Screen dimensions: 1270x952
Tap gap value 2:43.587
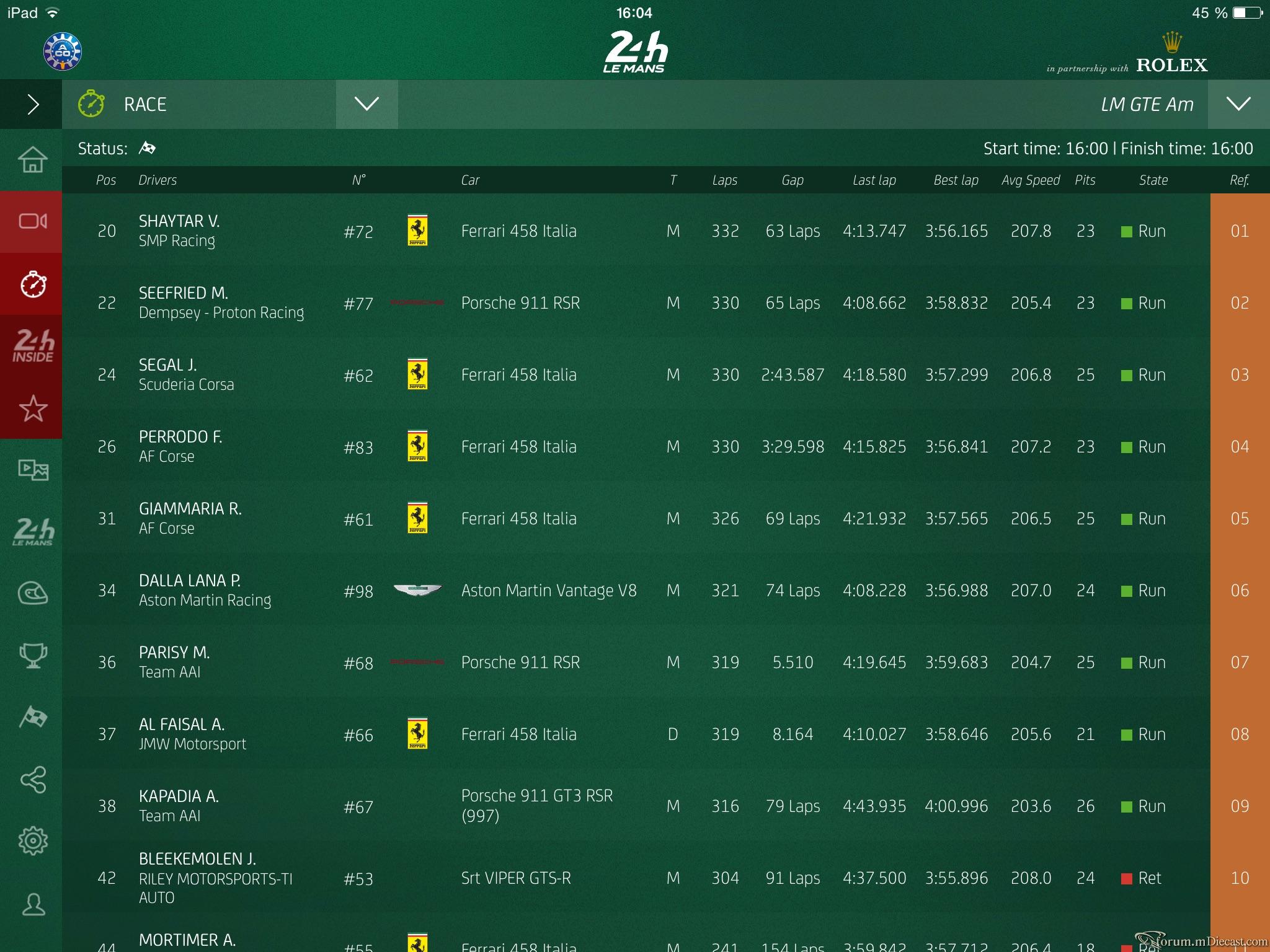coord(793,375)
